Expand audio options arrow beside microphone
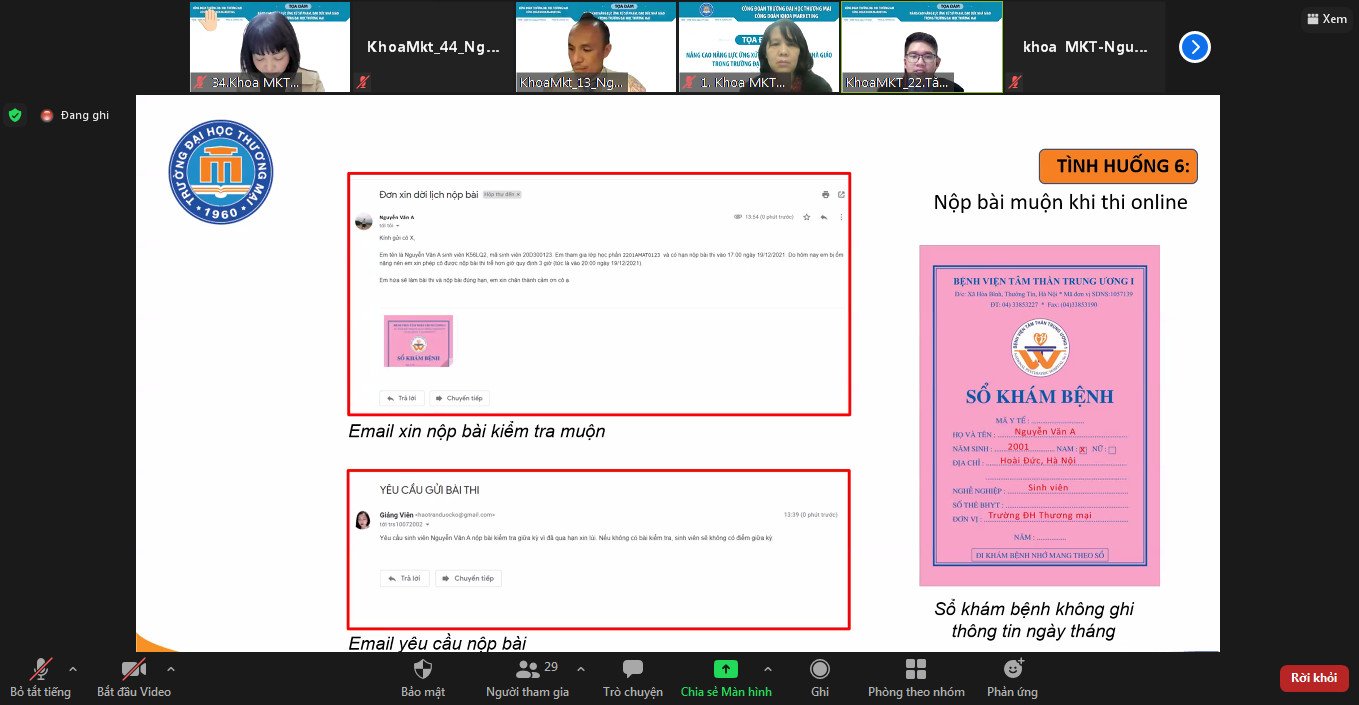This screenshot has height=705, width=1359. pyautogui.click(x=73, y=668)
